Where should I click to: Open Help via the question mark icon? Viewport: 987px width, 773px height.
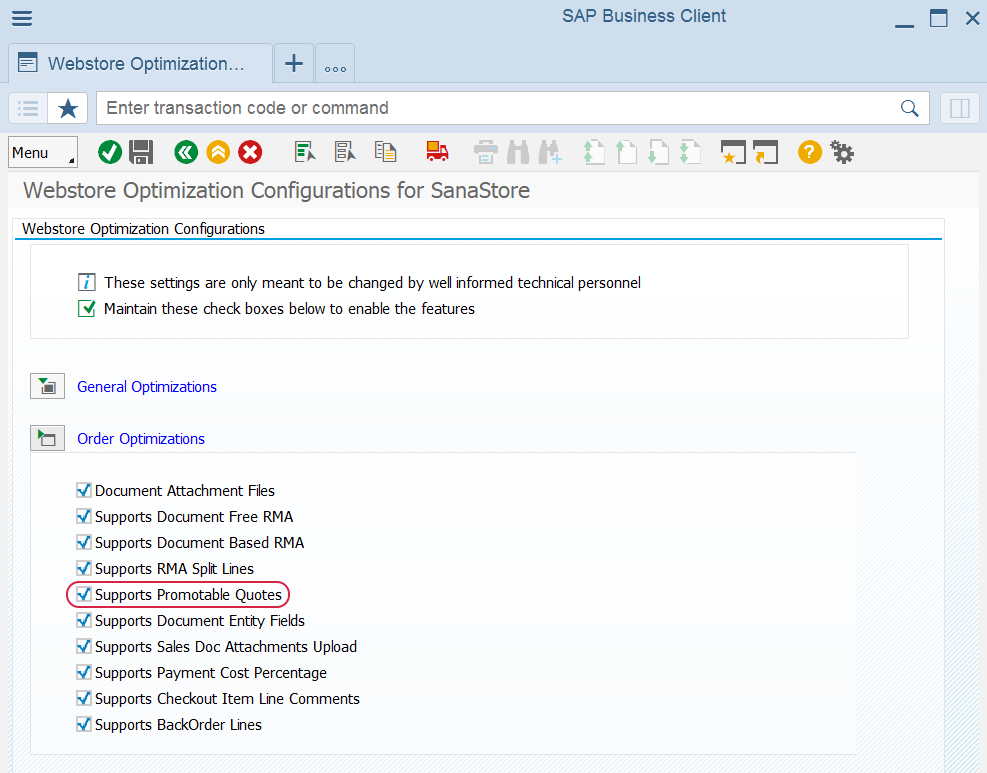(809, 152)
